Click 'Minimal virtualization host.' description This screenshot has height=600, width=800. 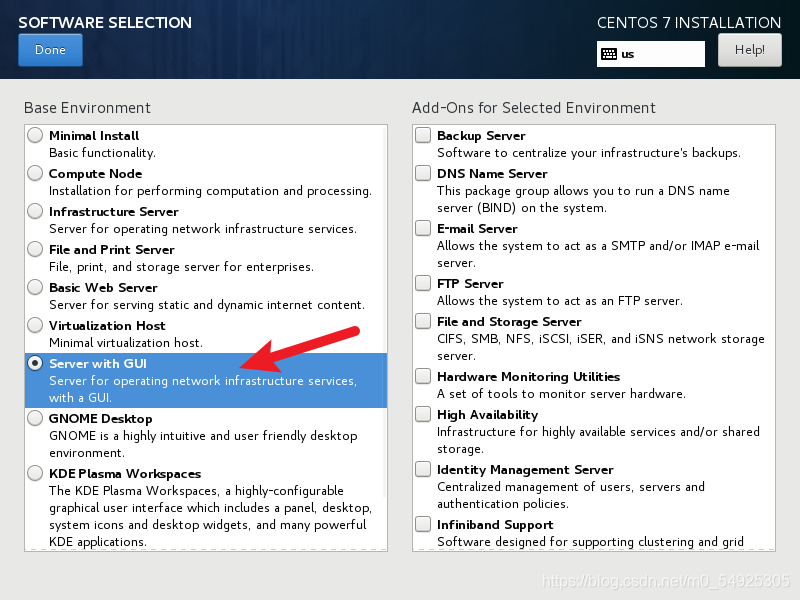pyautogui.click(x=126, y=343)
